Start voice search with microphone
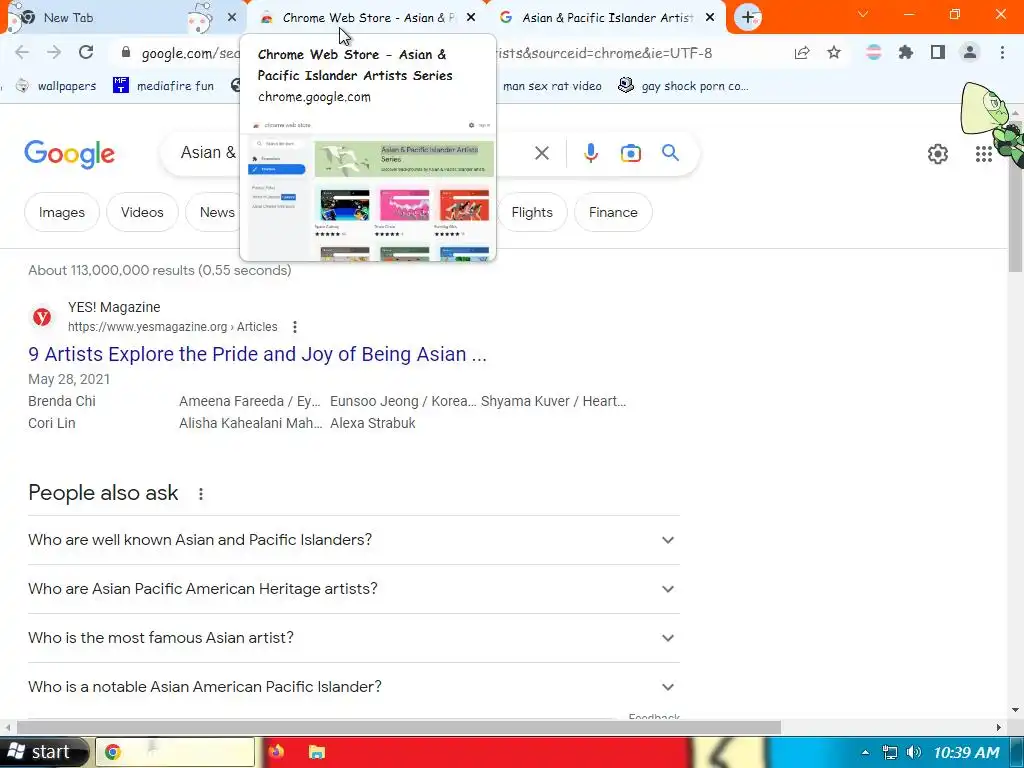This screenshot has height=768, width=1024. click(x=590, y=153)
